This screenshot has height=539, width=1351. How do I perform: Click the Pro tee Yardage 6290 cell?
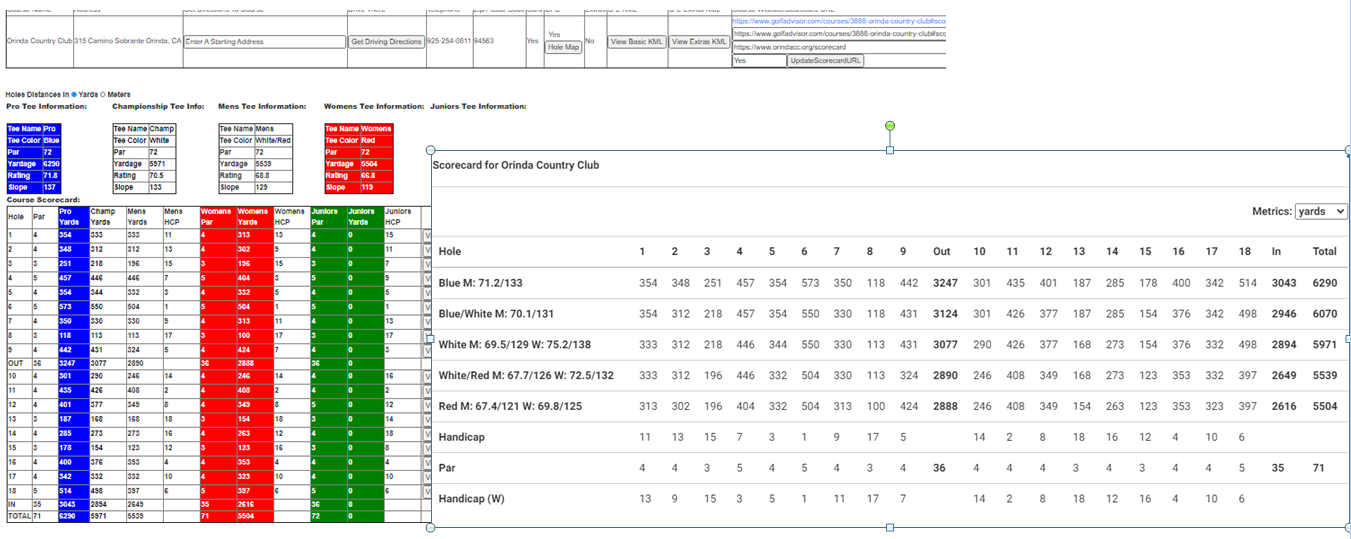coord(51,164)
